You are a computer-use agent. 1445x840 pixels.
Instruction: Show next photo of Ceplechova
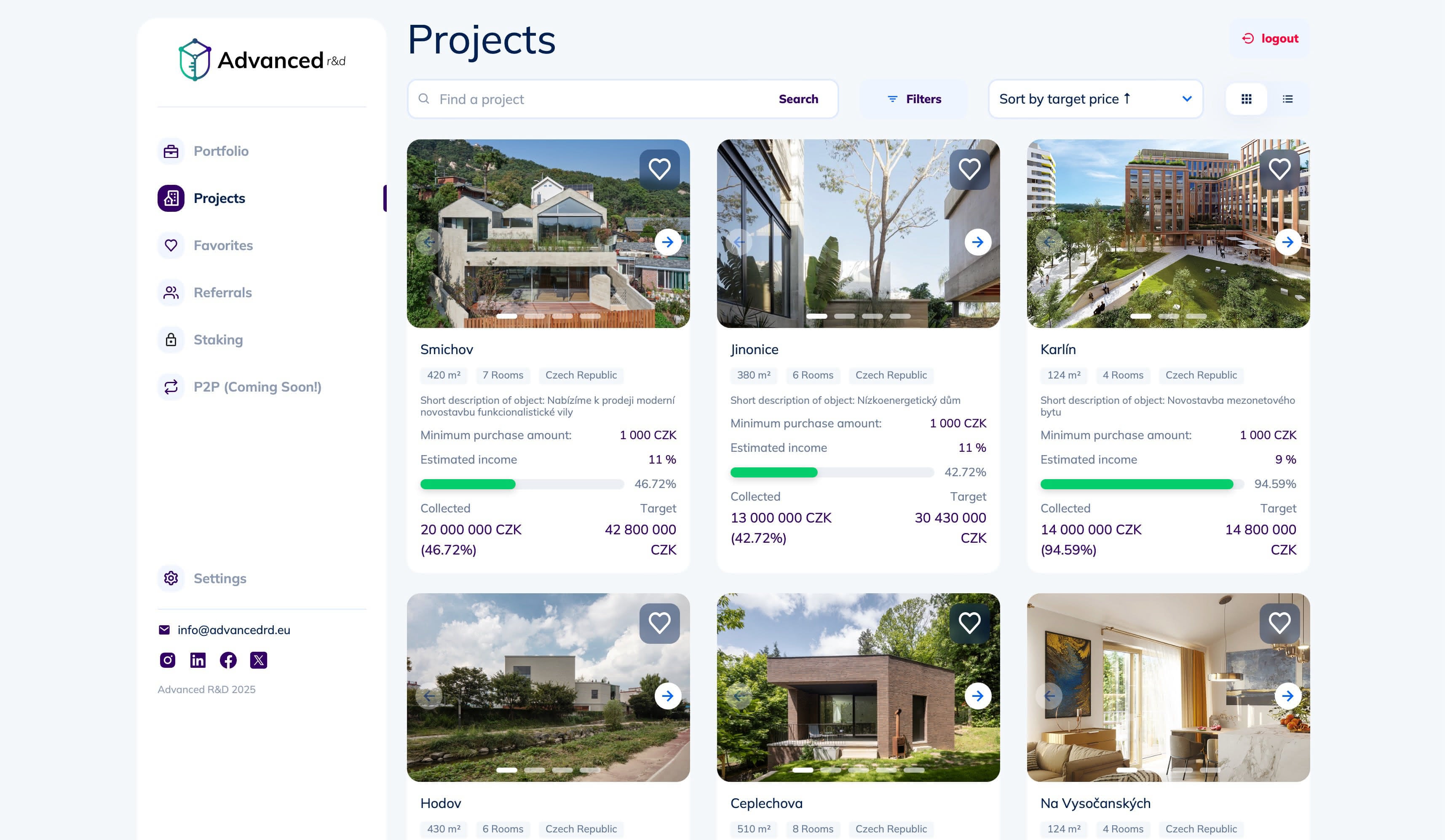pyautogui.click(x=978, y=696)
